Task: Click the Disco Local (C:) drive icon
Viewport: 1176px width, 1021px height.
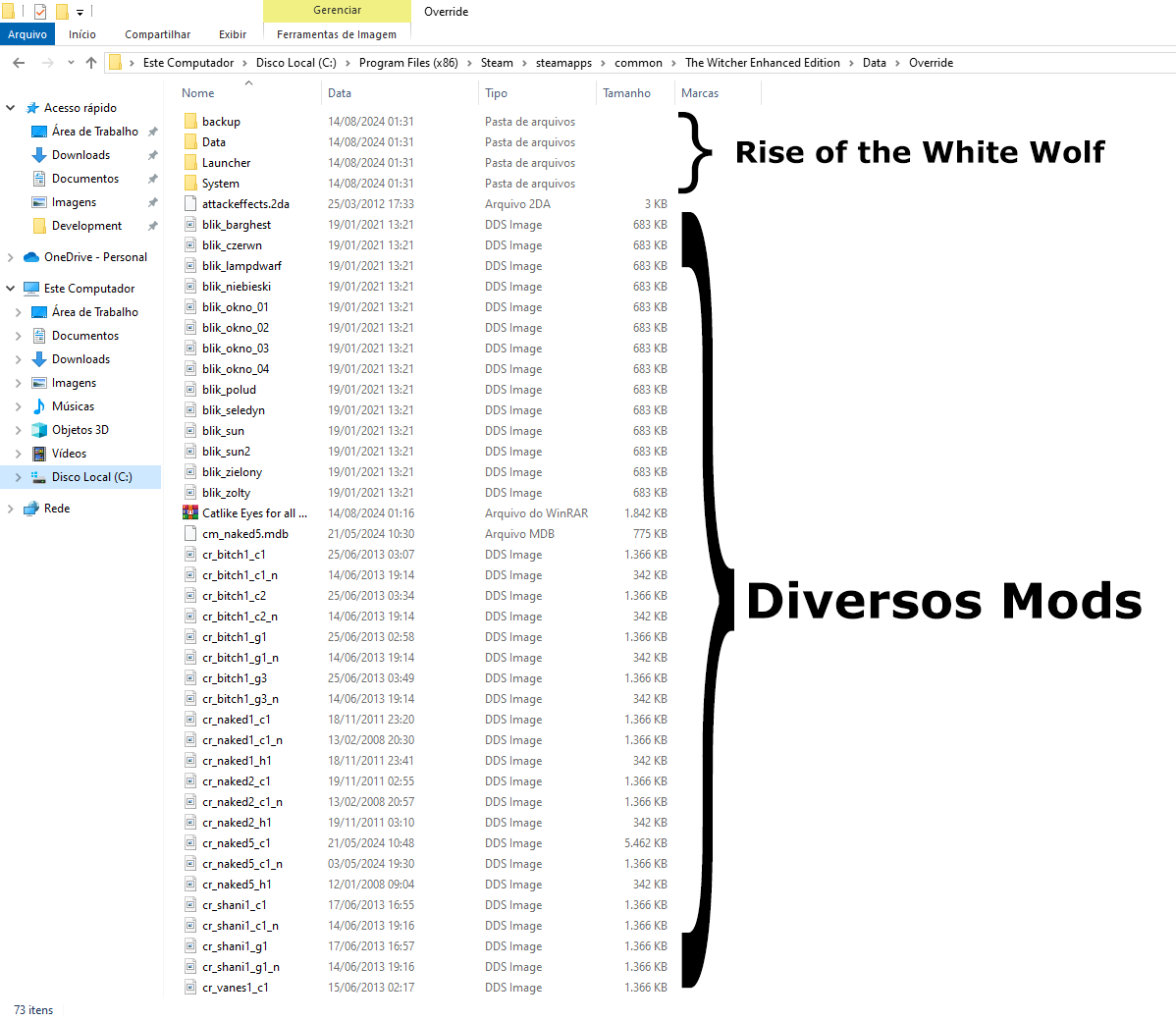Action: [39, 477]
